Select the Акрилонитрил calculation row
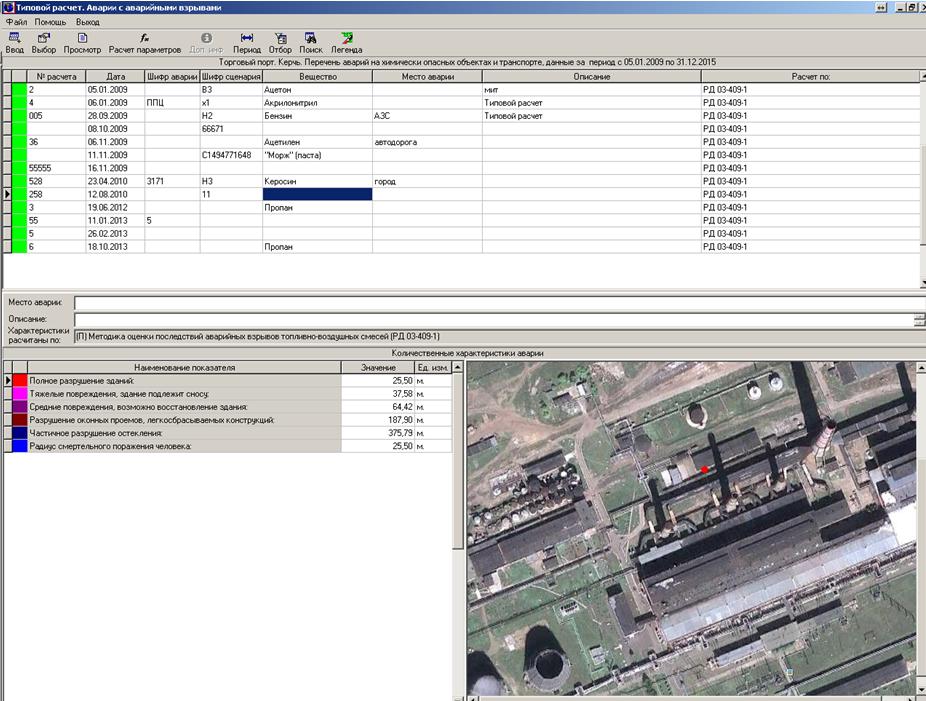The width and height of the screenshot is (926, 701). 316,103
